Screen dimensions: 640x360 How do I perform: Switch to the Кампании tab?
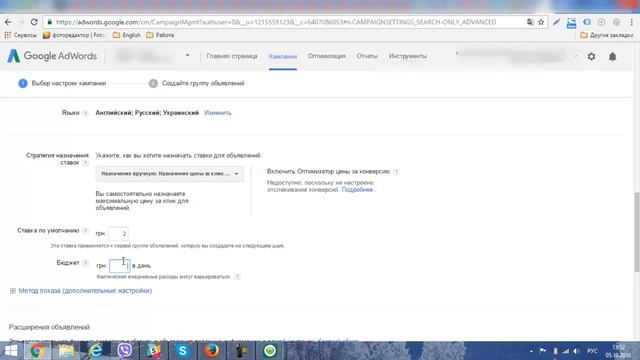click(283, 56)
